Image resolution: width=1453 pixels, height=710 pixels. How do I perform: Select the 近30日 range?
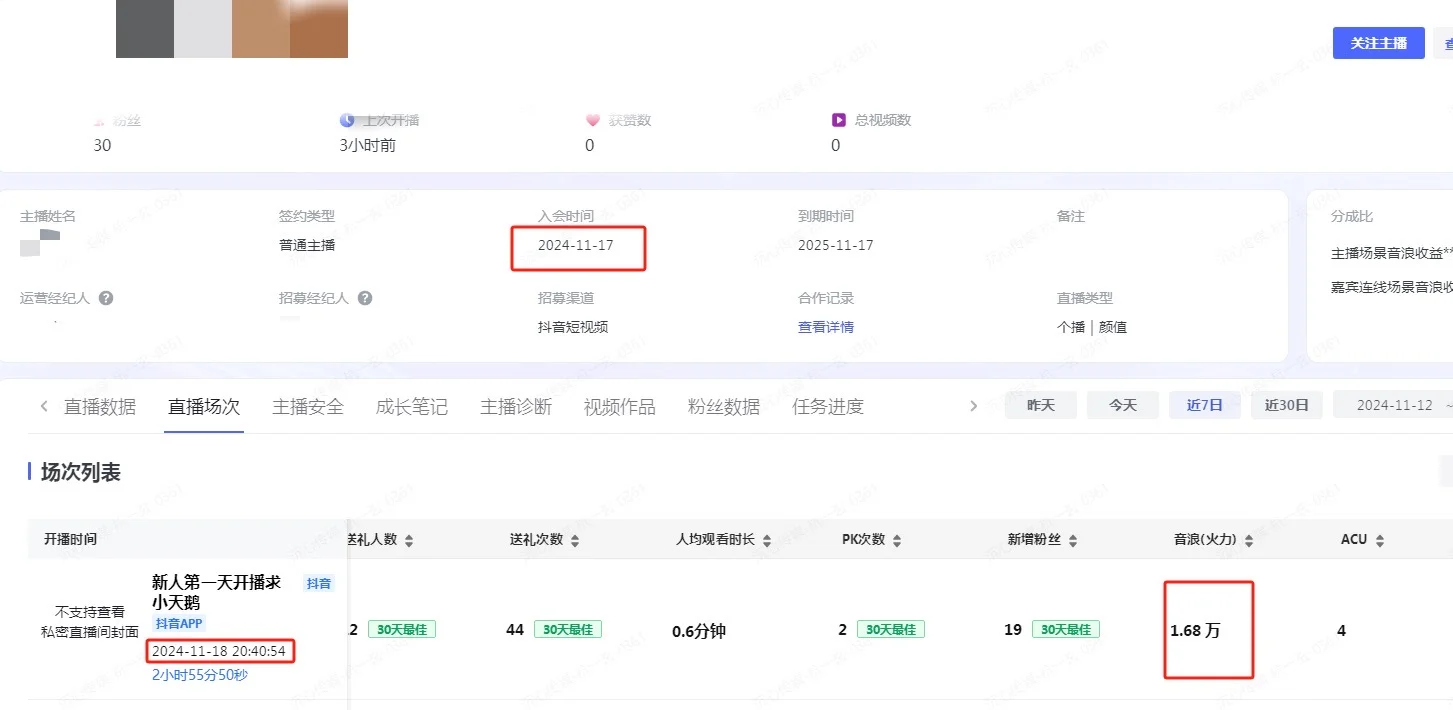(1286, 405)
